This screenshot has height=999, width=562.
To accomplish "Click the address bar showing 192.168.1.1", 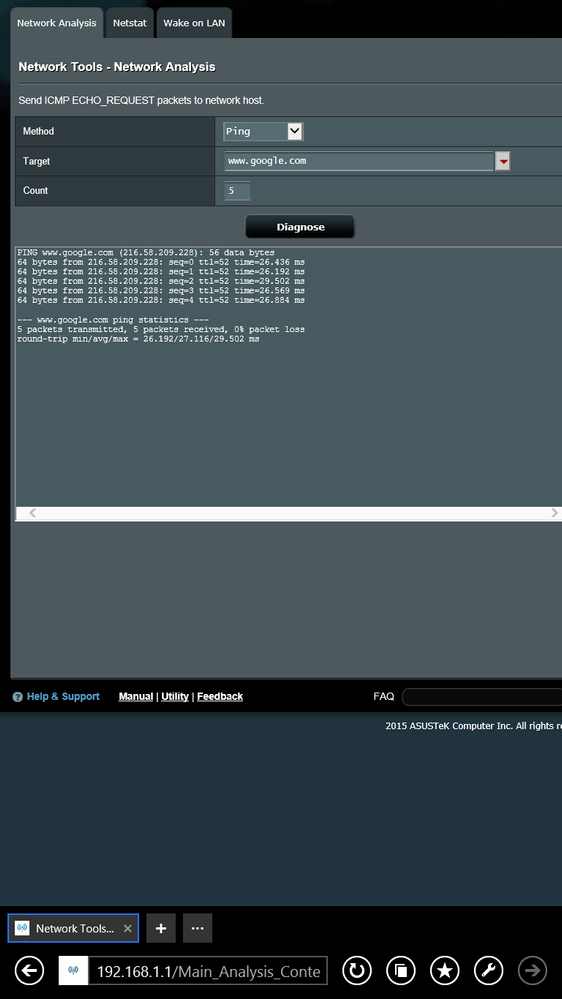I will click(208, 971).
